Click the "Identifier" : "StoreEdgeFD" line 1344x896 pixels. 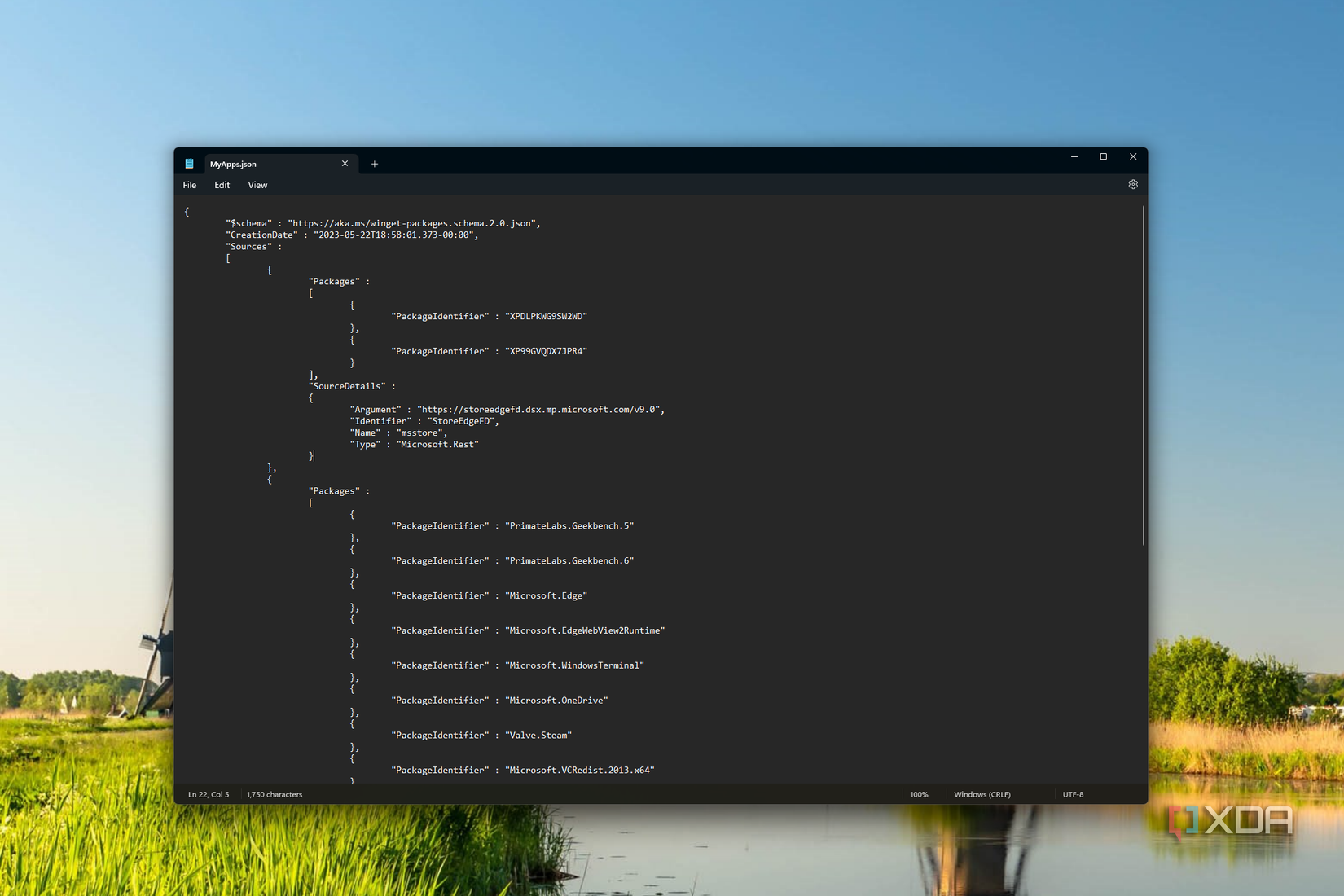424,421
